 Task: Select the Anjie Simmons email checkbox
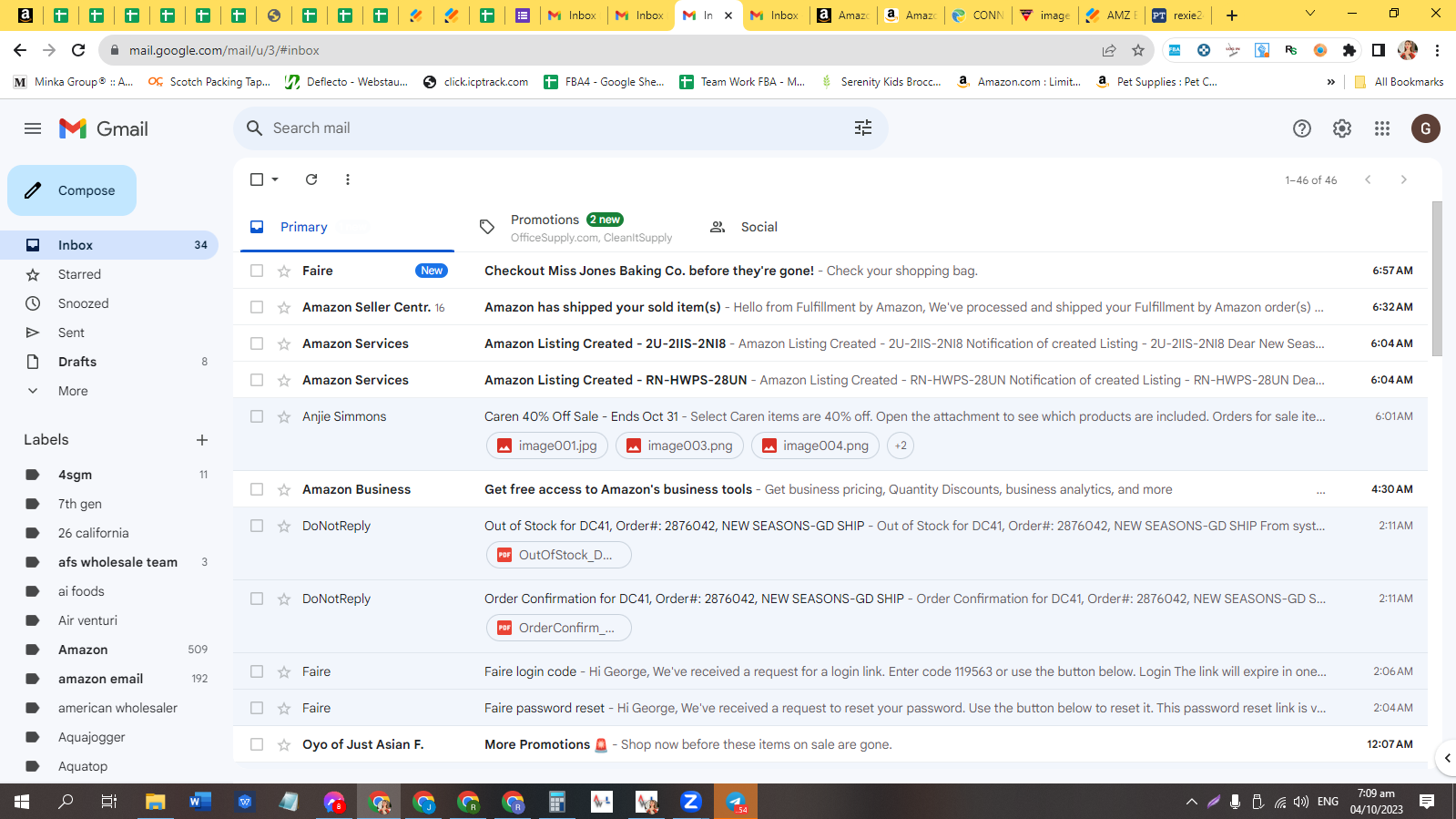[257, 416]
